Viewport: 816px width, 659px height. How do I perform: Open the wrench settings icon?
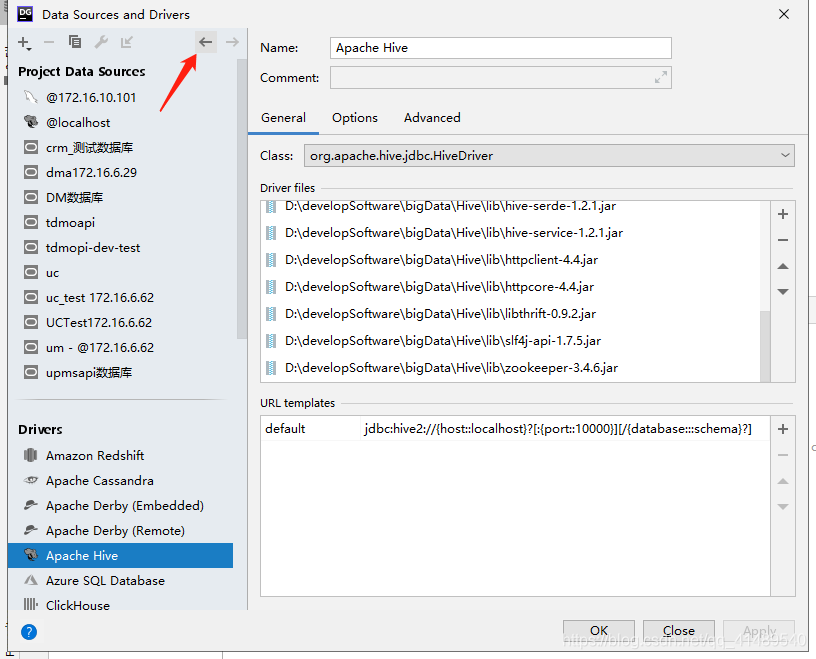101,42
